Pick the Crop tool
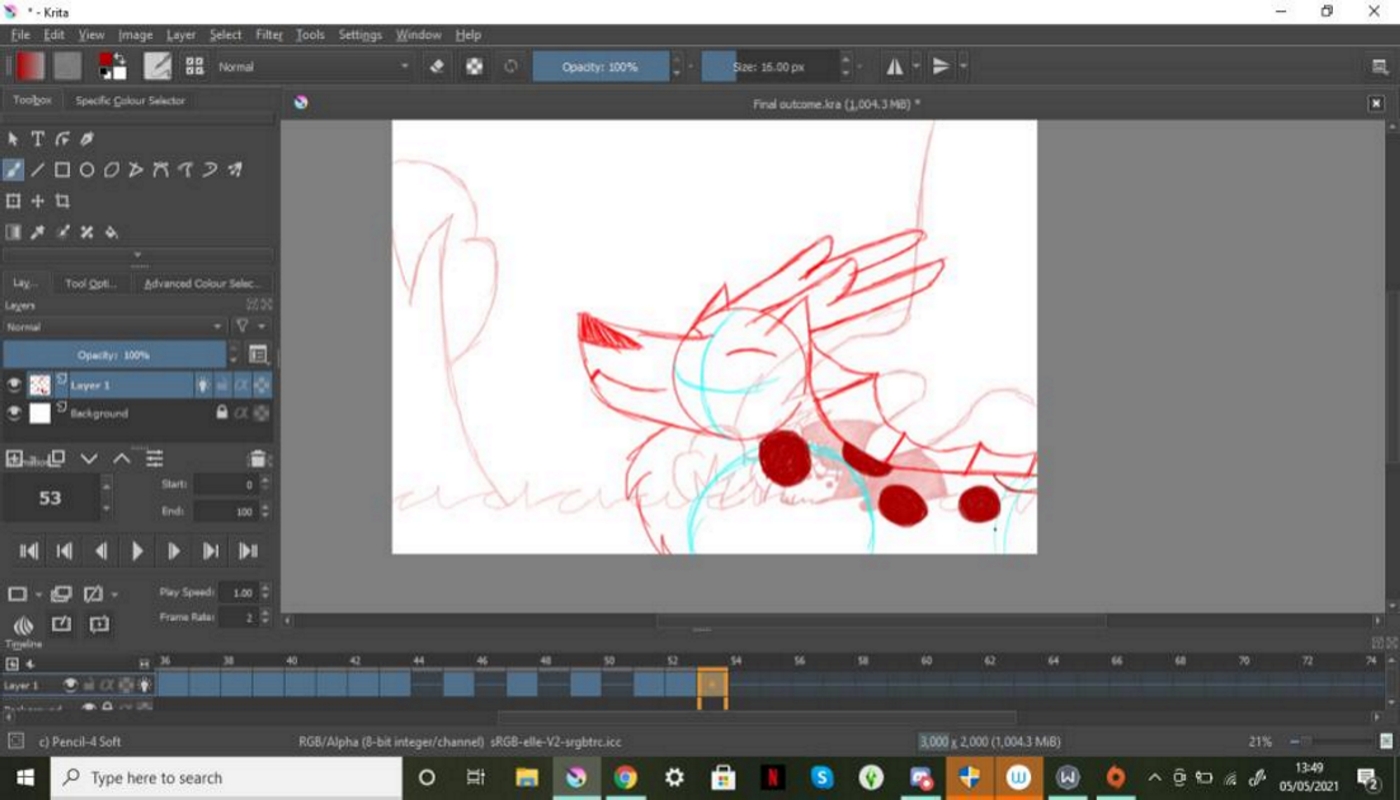The image size is (1400, 800). [x=62, y=201]
